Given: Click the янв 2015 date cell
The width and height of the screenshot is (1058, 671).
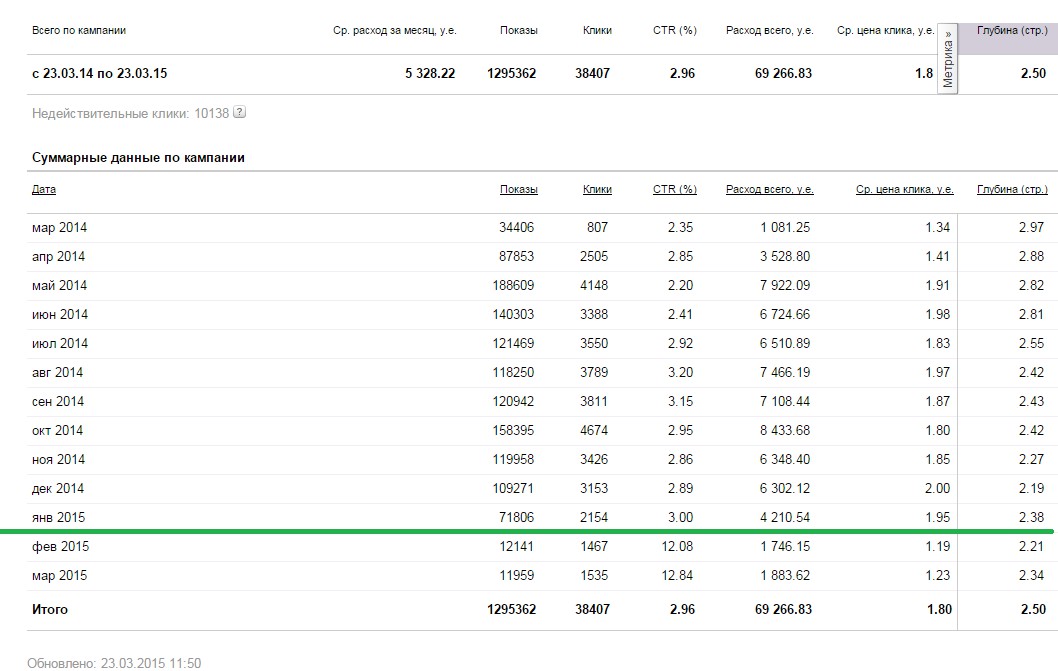Looking at the screenshot, I should coord(59,518).
